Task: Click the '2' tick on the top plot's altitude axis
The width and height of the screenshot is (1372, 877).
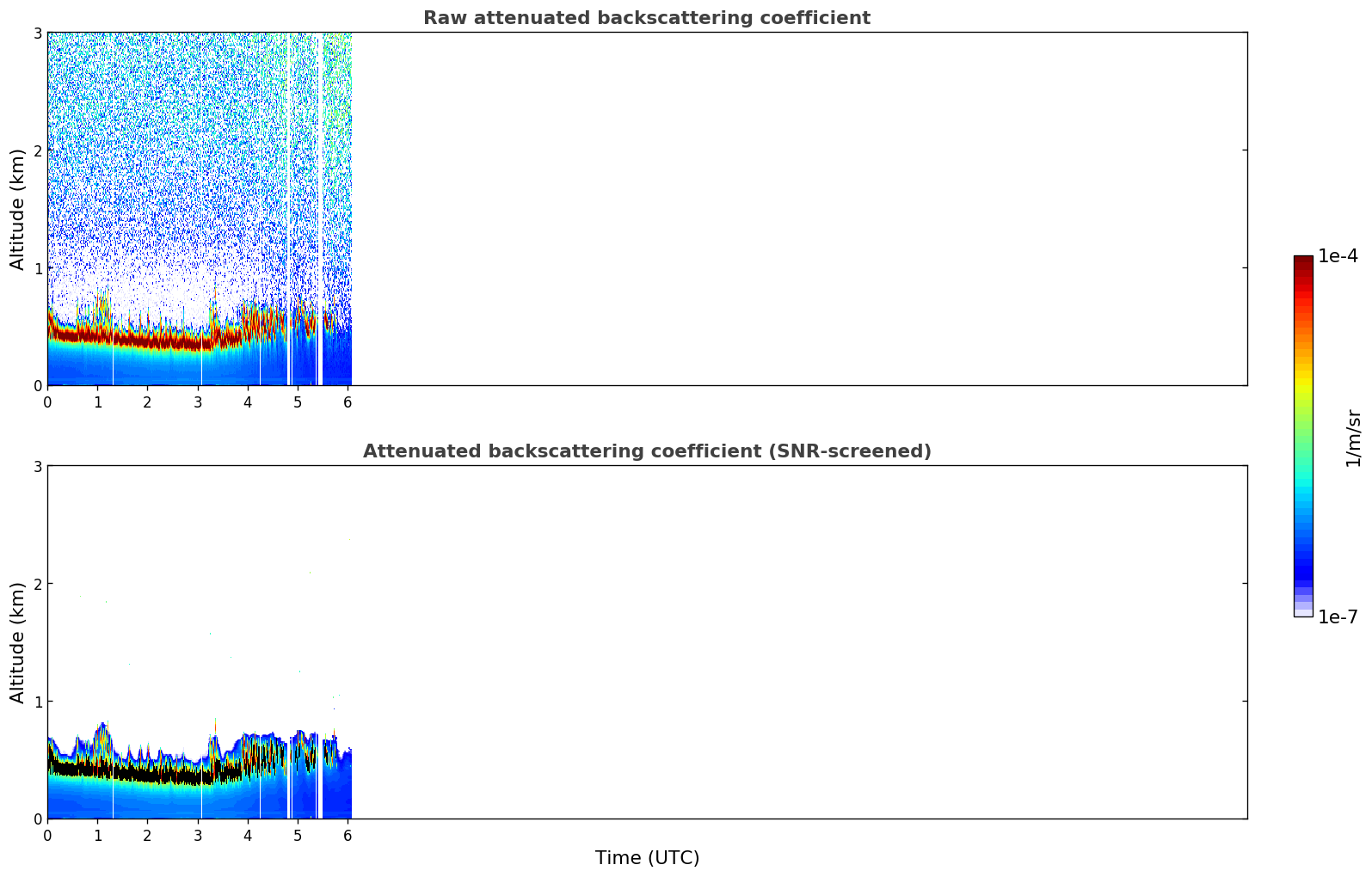Action: pos(37,150)
